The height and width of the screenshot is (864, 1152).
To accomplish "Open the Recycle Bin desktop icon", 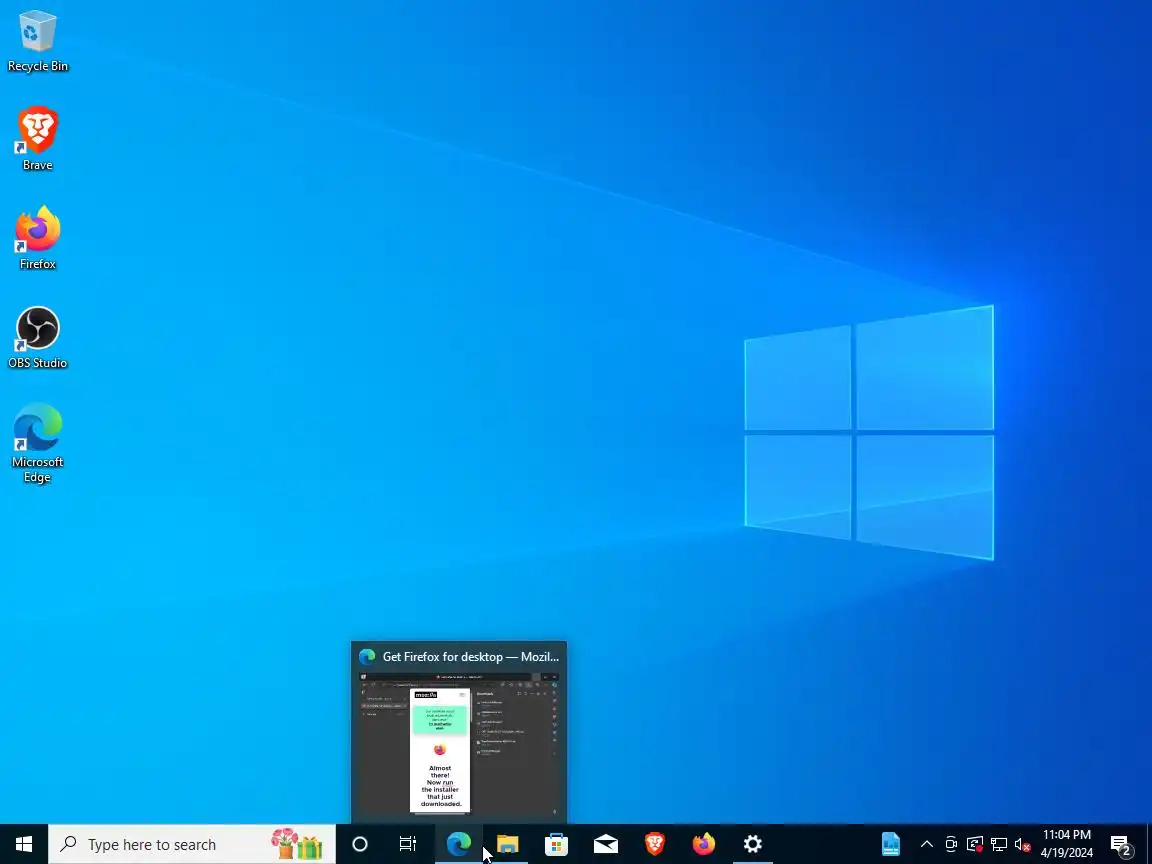I will (37, 41).
